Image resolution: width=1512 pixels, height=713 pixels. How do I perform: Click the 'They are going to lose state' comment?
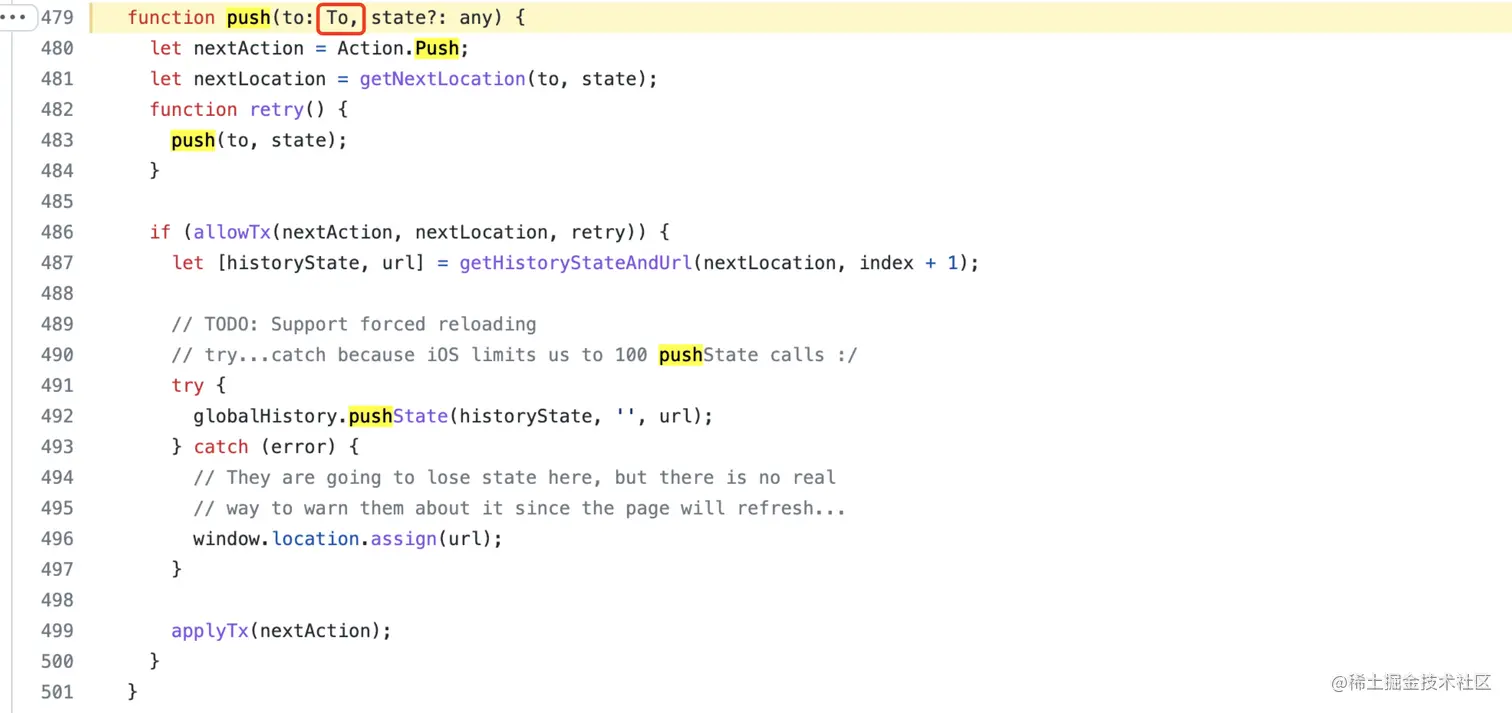click(515, 477)
